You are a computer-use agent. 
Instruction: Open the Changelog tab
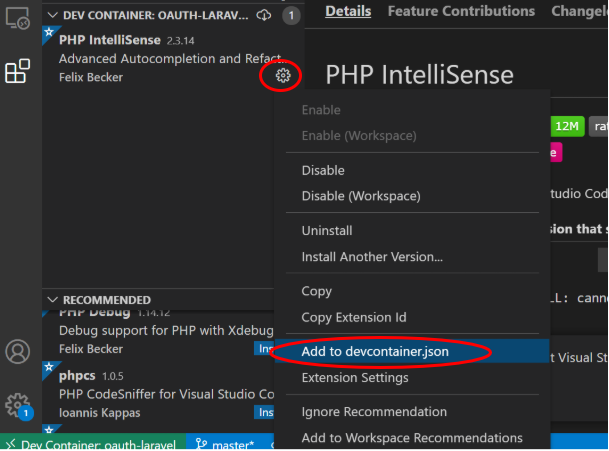coord(579,11)
